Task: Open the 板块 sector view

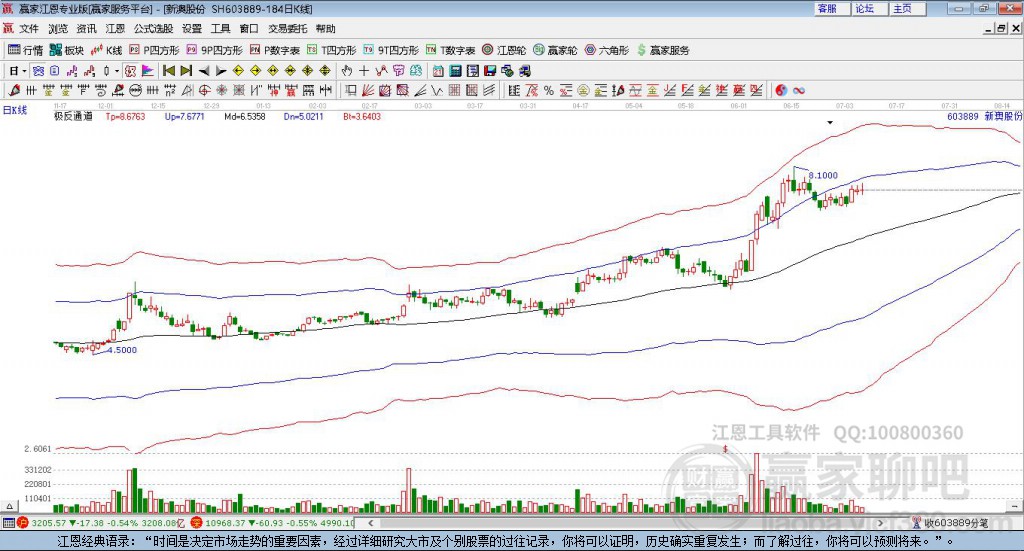Action: [67, 50]
